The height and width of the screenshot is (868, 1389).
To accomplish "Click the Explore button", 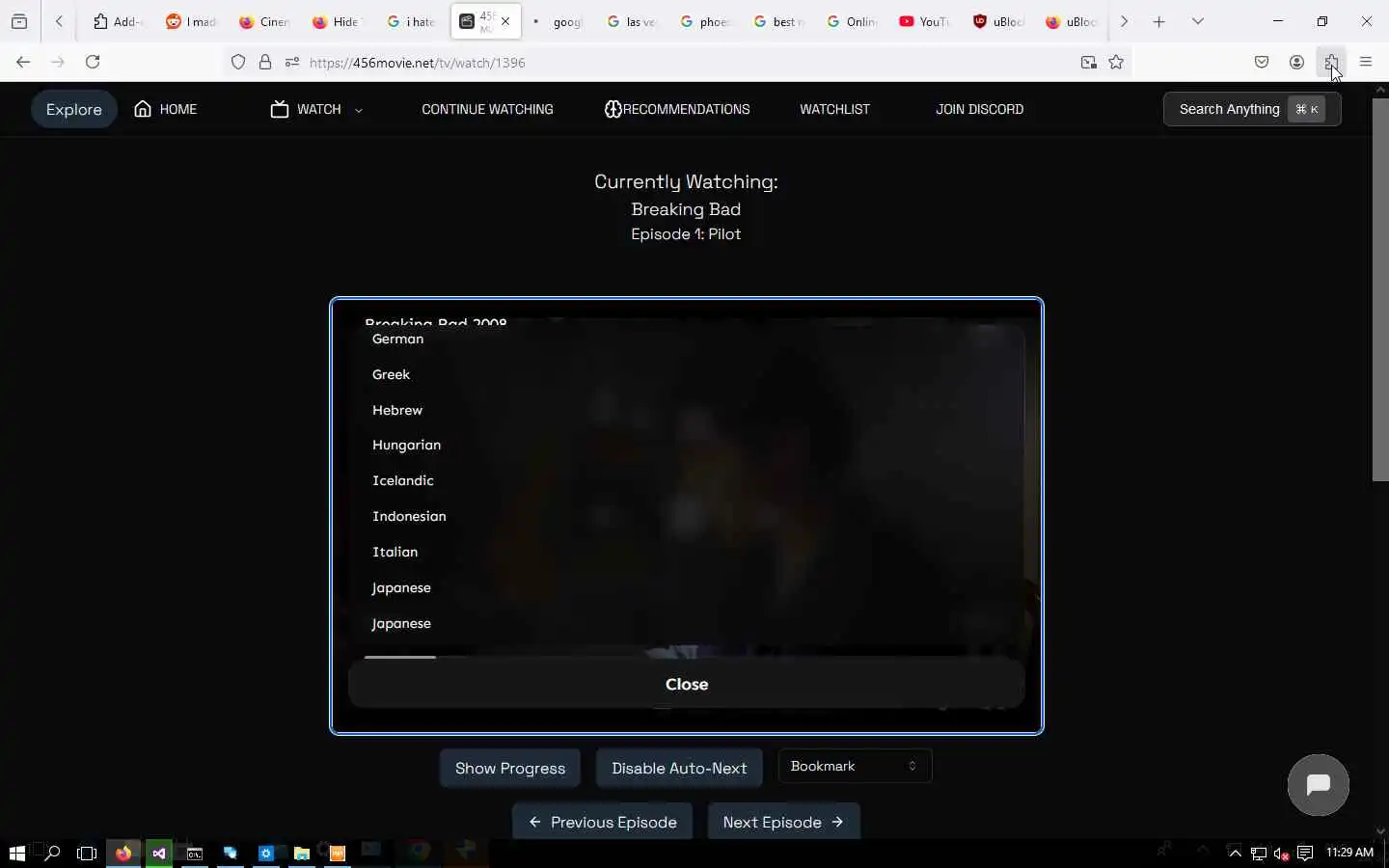I will pyautogui.click(x=74, y=109).
